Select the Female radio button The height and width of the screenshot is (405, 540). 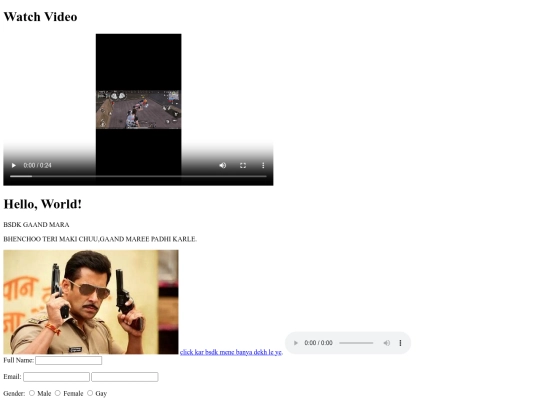tap(58, 393)
